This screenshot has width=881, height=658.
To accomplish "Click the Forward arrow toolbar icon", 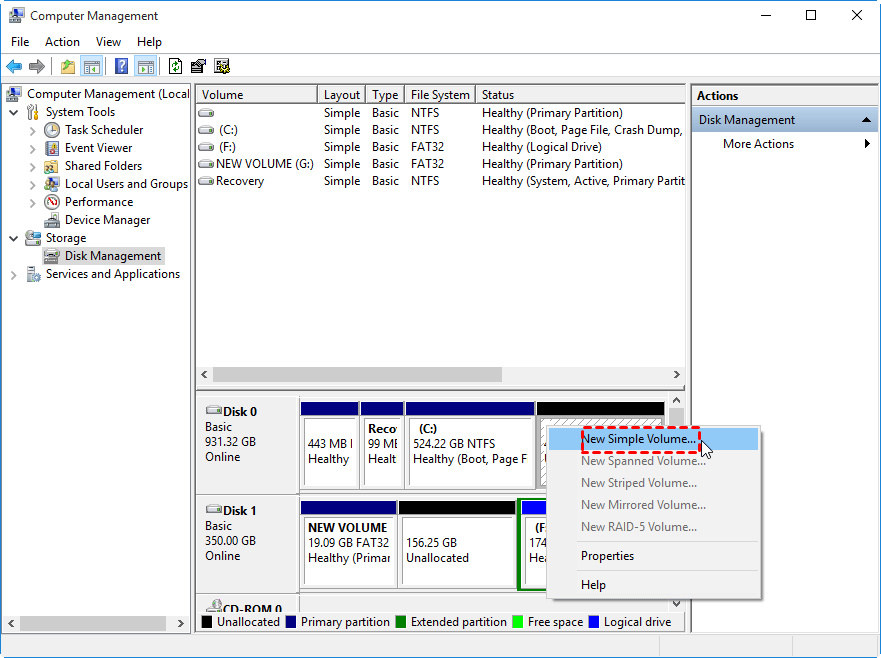I will (37, 66).
